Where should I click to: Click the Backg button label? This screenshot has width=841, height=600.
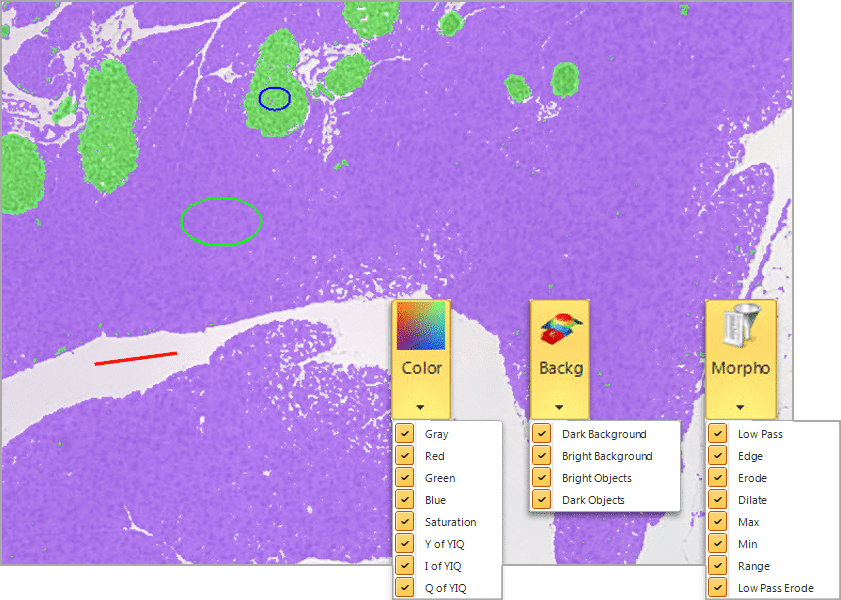(x=560, y=369)
